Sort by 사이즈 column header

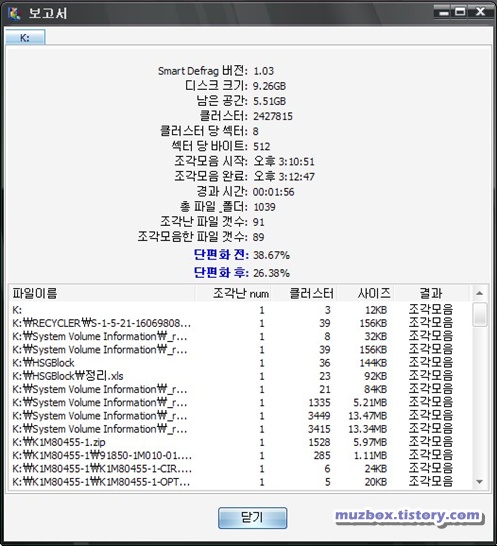[x=365, y=293]
